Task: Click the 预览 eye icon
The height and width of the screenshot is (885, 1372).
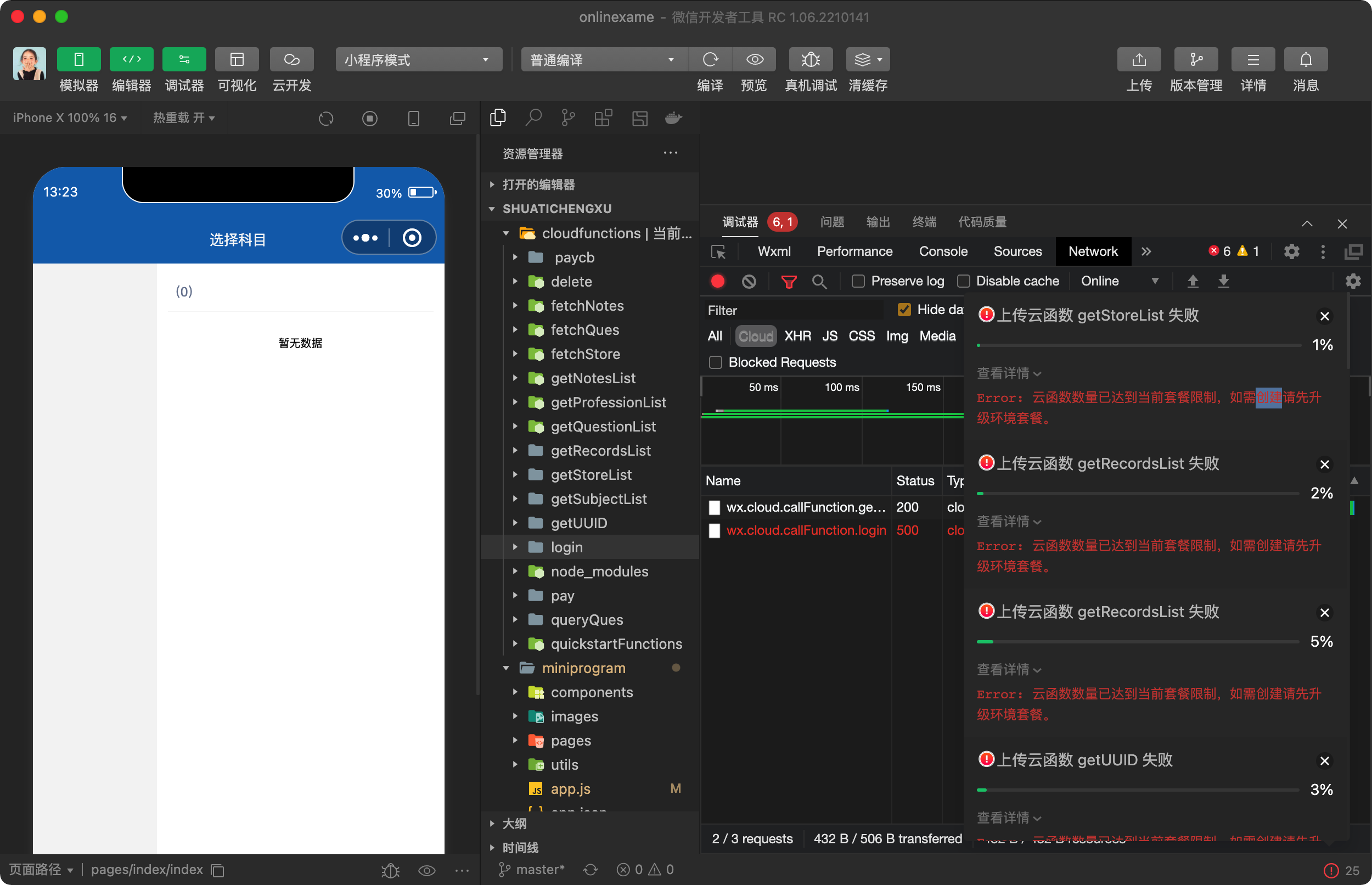Action: coord(754,60)
